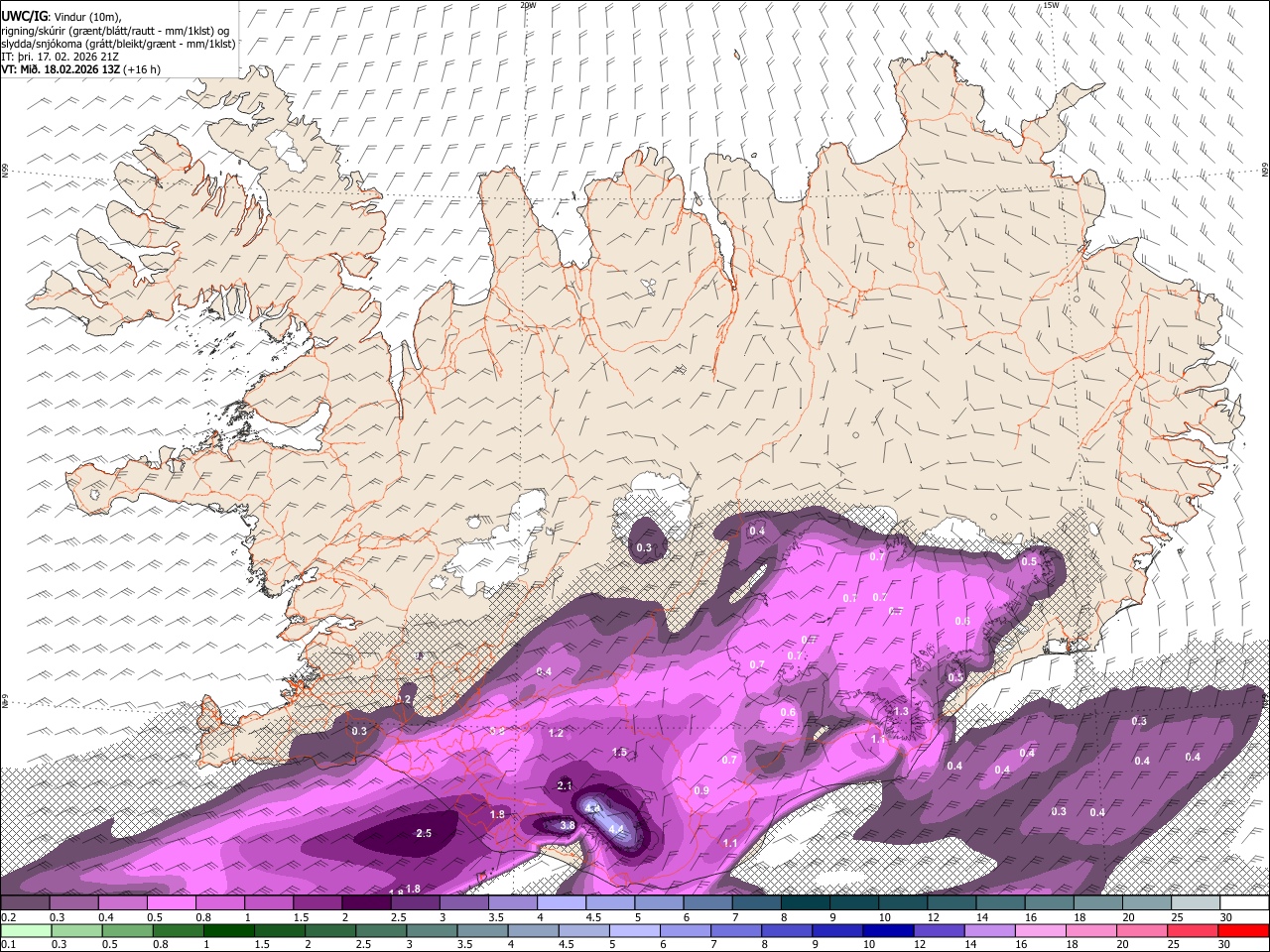Viewport: 1270px width, 952px height.
Task: Click the 'rigning/skúrir' legend description line
Action: coord(115,31)
